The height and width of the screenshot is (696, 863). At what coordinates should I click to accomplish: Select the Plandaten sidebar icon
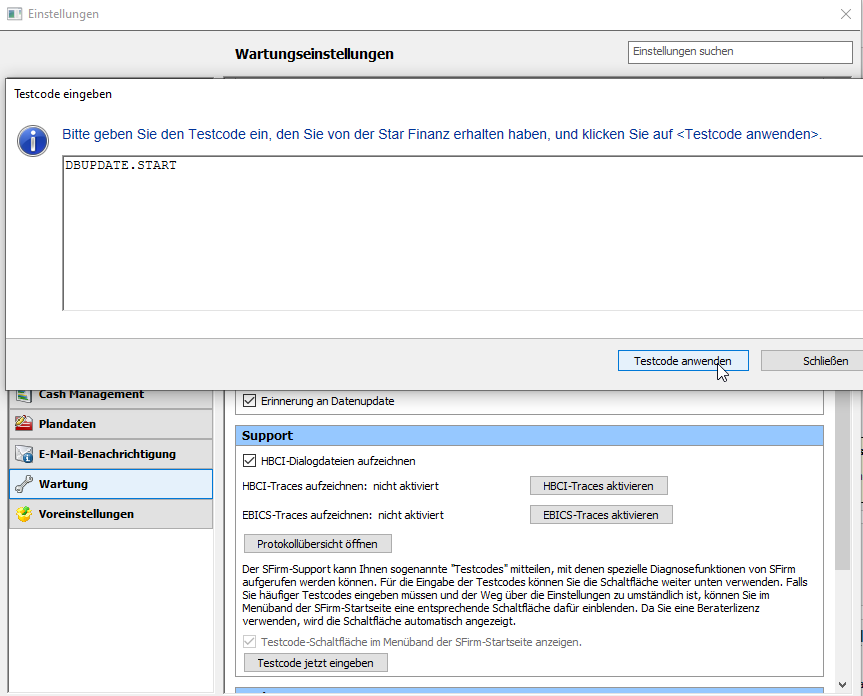tap(24, 424)
